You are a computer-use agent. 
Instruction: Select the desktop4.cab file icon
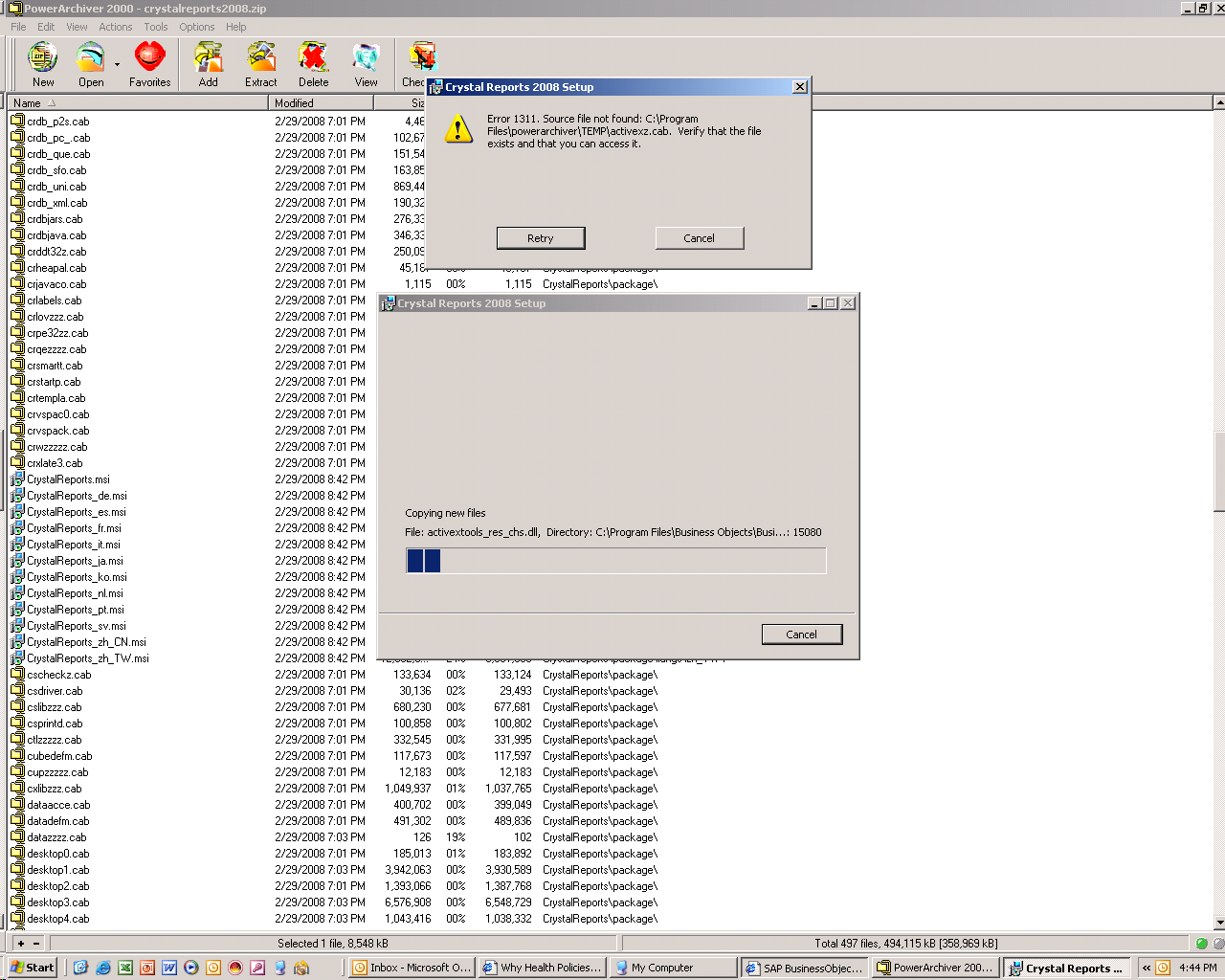17,919
